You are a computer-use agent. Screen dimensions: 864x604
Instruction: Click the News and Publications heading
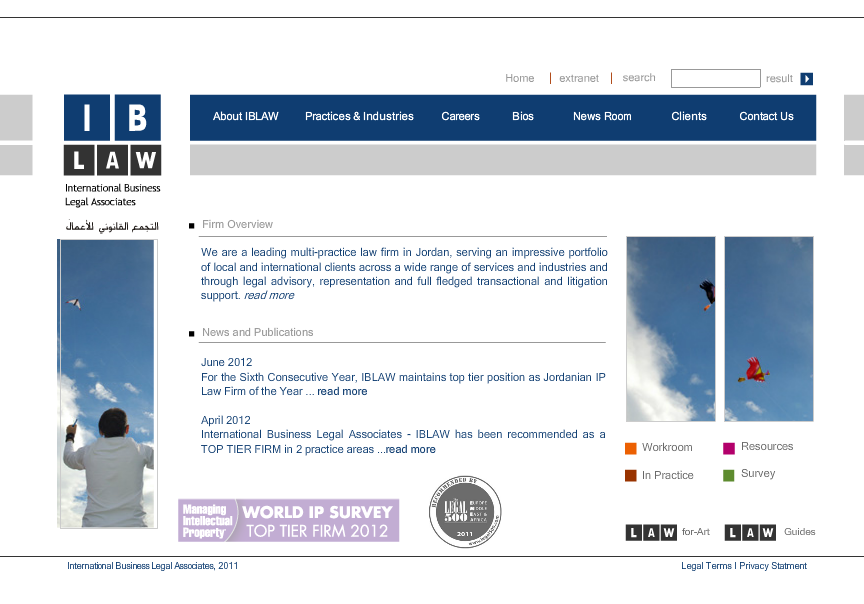[x=257, y=332]
